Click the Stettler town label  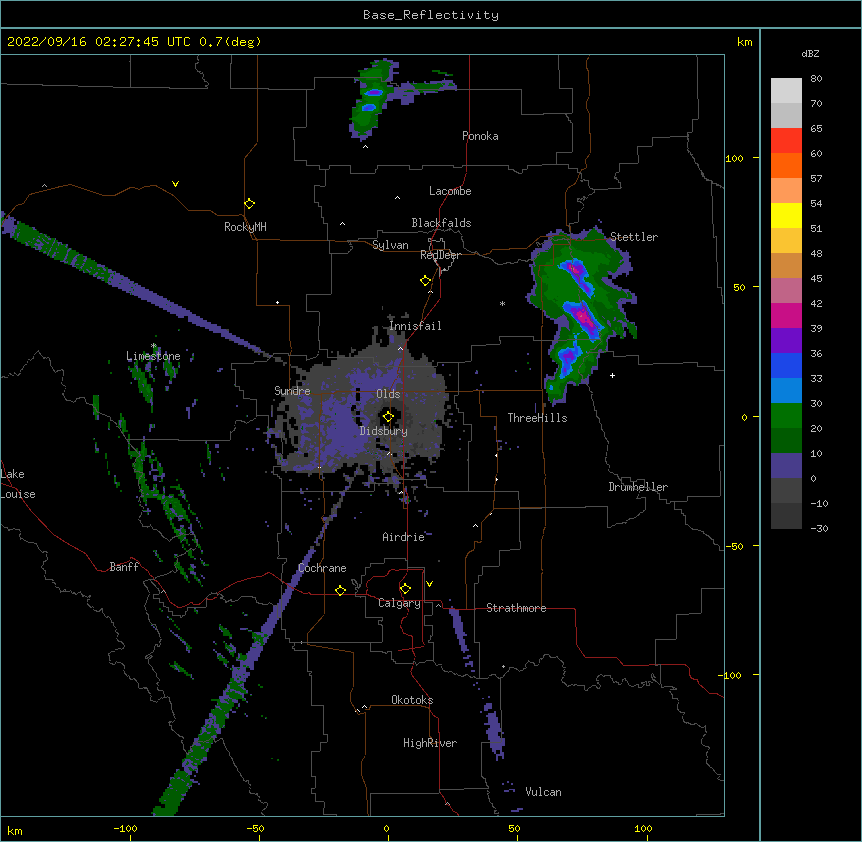tap(634, 237)
